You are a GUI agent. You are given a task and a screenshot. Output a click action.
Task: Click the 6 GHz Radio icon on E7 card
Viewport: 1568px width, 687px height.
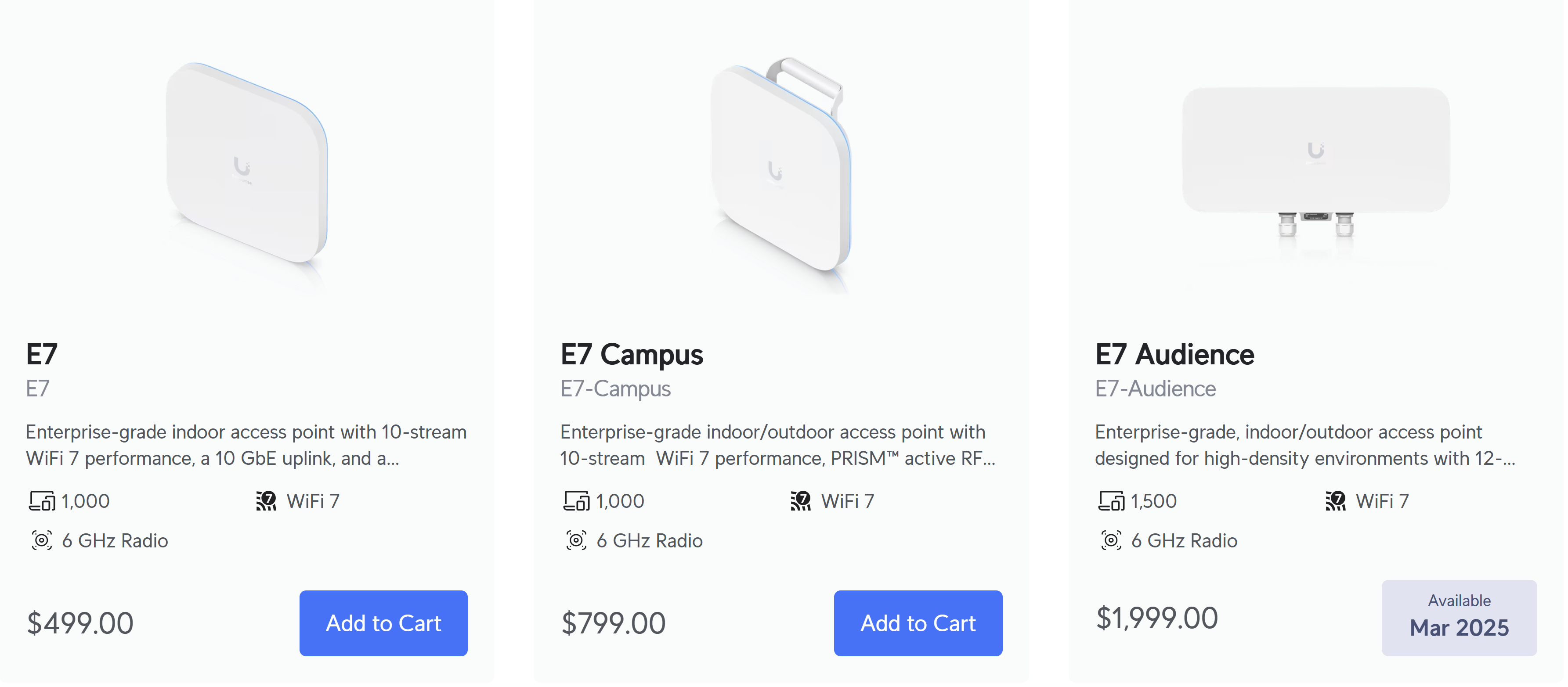41,541
